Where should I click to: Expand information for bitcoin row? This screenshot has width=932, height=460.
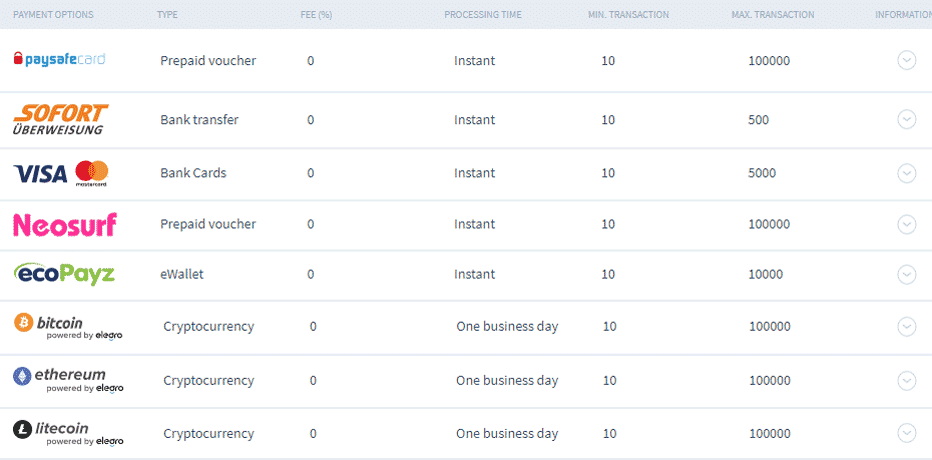[906, 326]
